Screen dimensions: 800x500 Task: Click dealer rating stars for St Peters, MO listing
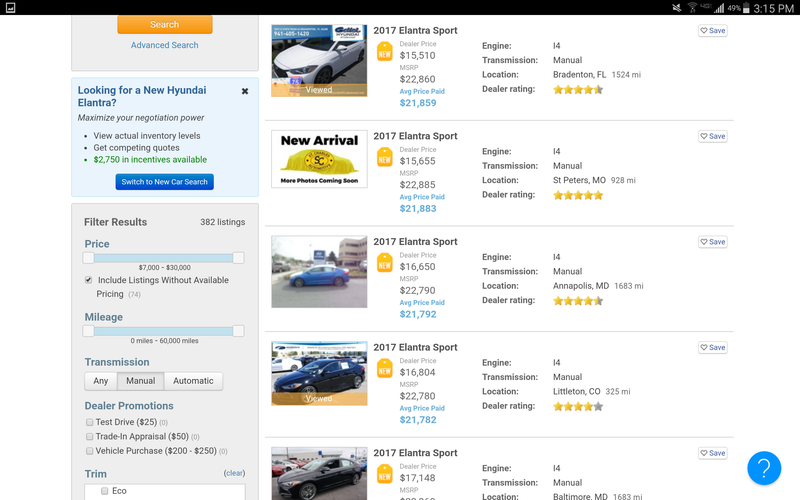point(578,195)
